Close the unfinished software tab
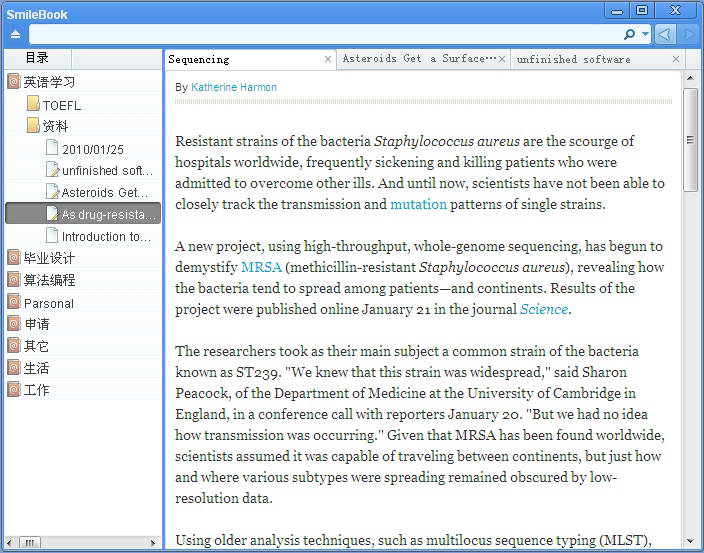Image resolution: width=704 pixels, height=553 pixels. [x=676, y=59]
